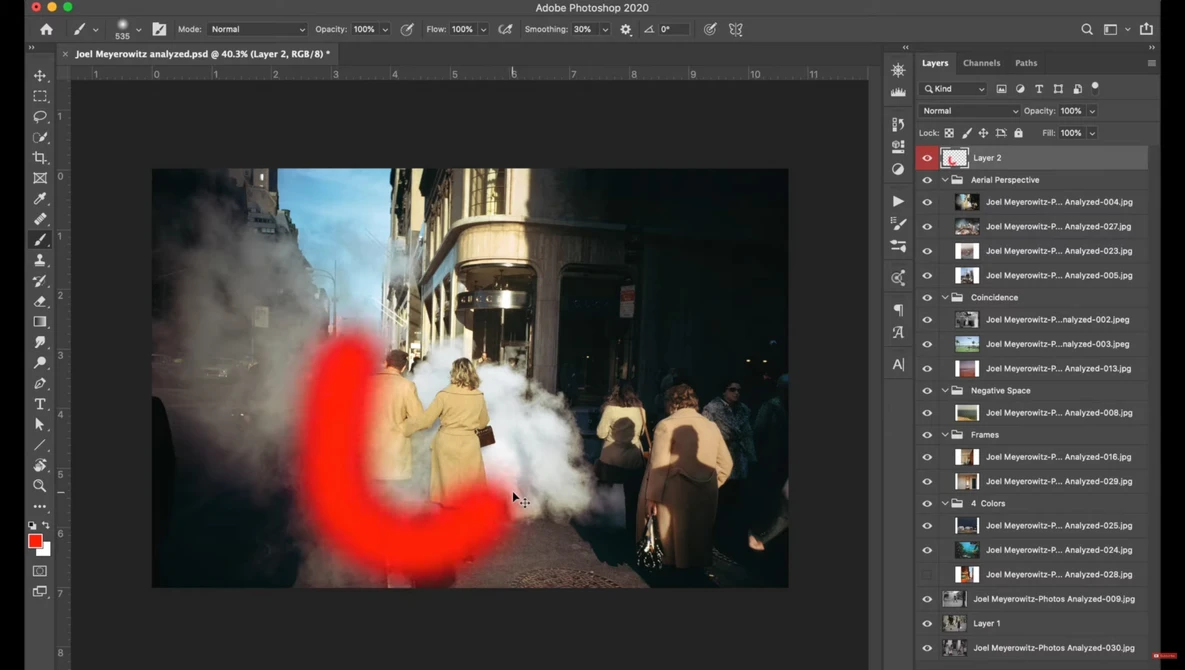Open the Kind filter dropdown

(953, 89)
